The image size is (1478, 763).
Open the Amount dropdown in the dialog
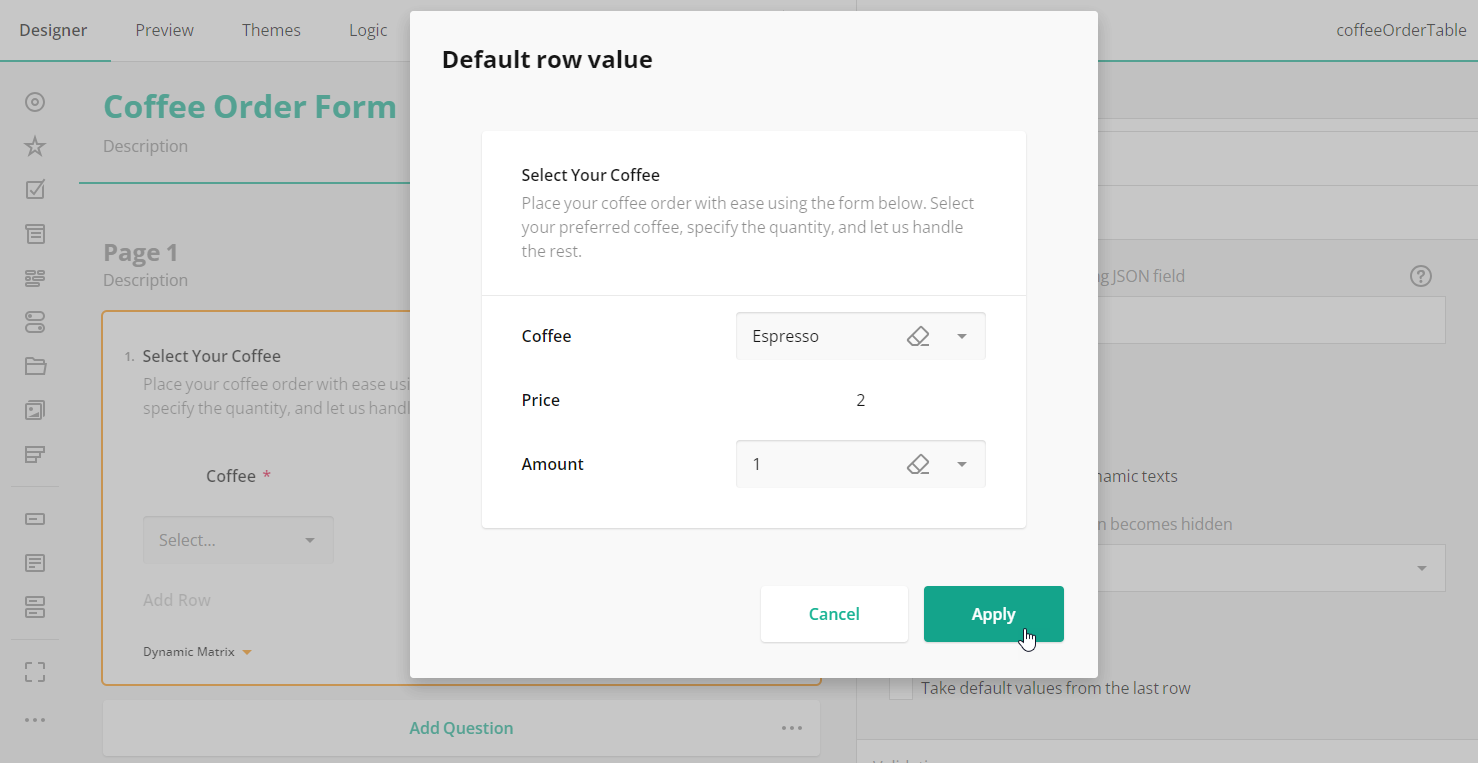tap(961, 464)
